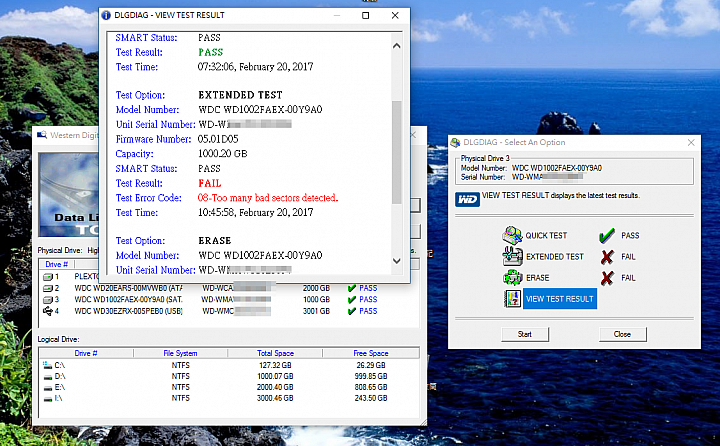Click the green check beside QUICK TEST
Viewport: 720px width, 446px height.
(607, 236)
